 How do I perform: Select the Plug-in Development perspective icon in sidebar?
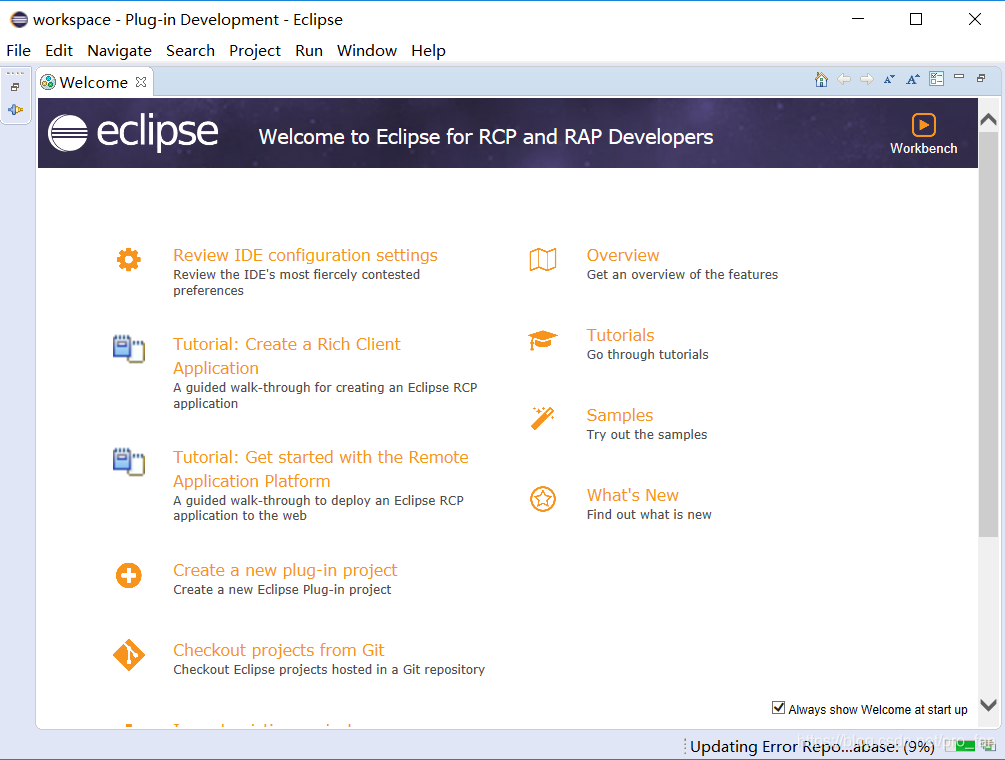pos(16,110)
